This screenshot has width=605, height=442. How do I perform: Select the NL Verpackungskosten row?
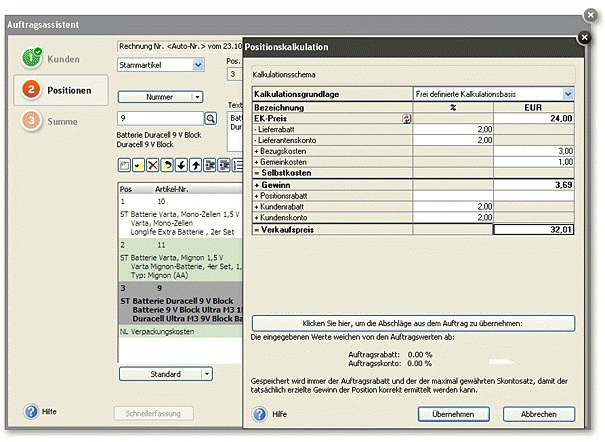pyautogui.click(x=181, y=331)
